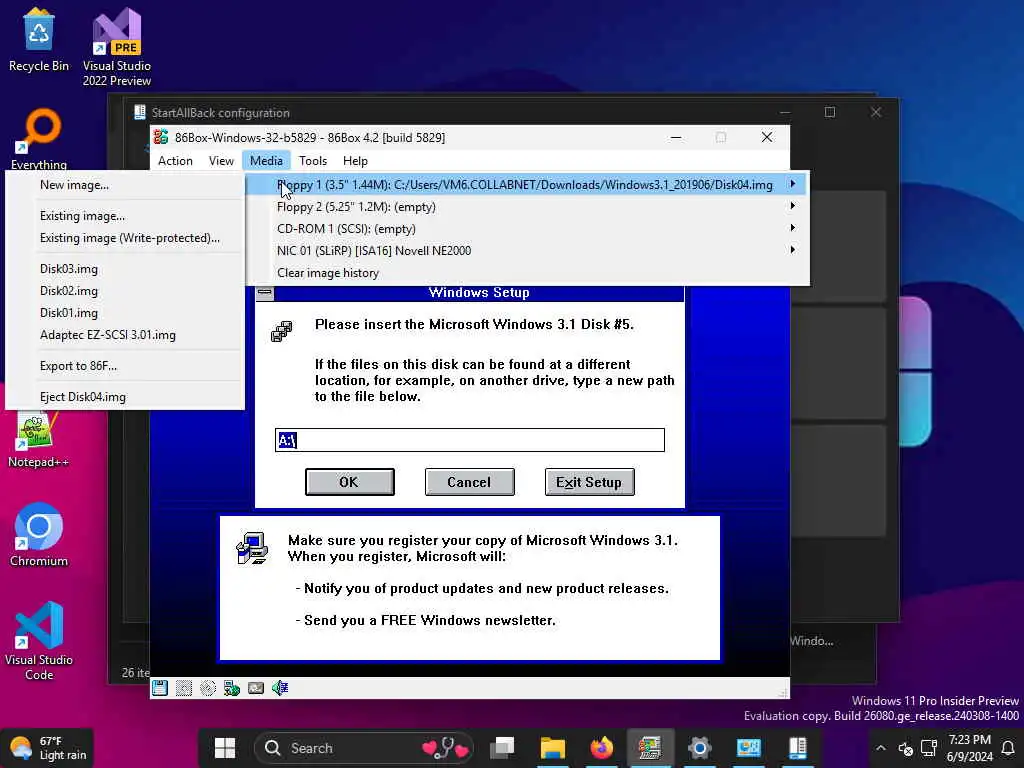Viewport: 1024px width, 768px height.
Task: Launch Visual Studio Code desktop shortcut
Action: coord(39,641)
